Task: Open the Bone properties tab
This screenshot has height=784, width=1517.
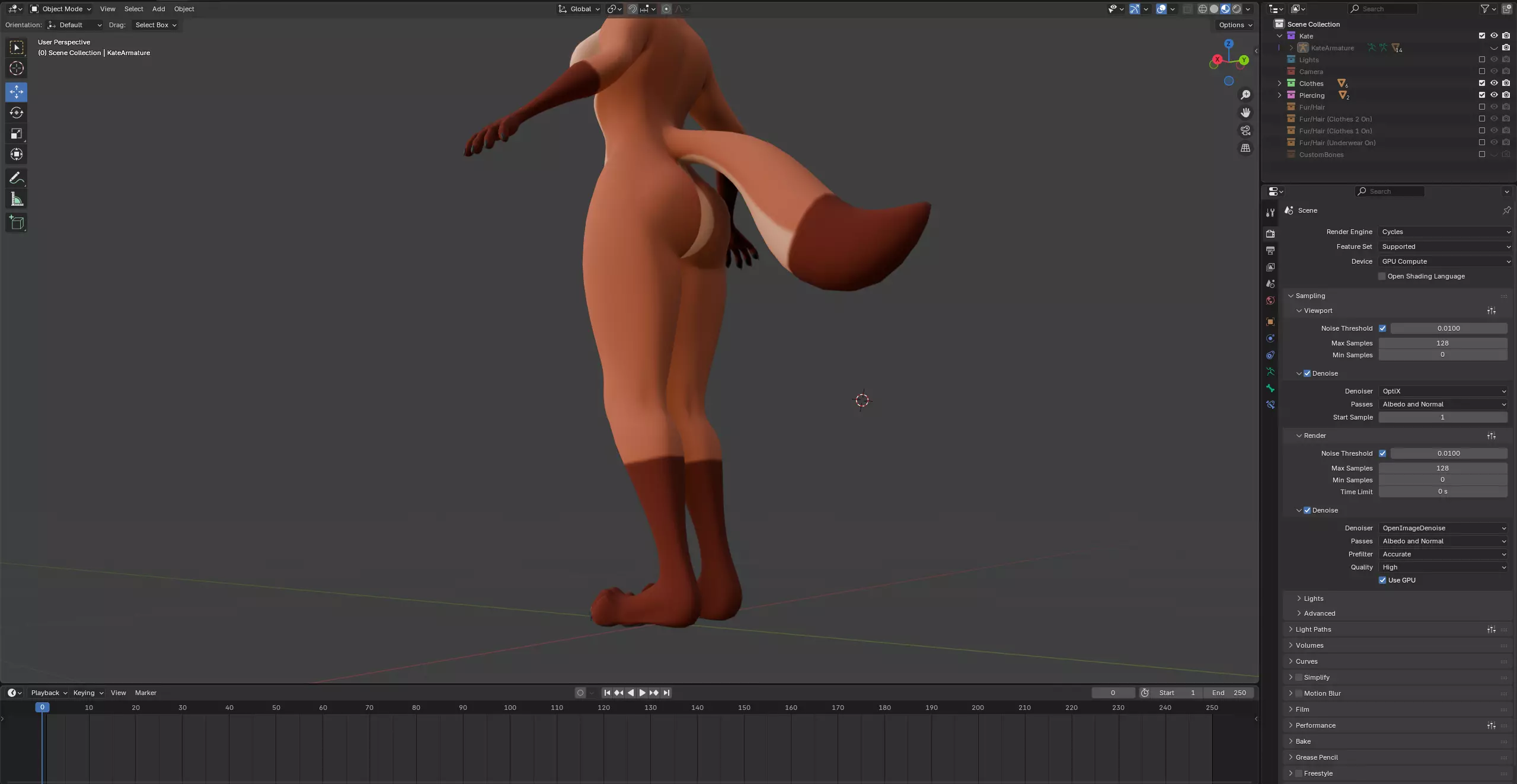Action: click(1270, 388)
